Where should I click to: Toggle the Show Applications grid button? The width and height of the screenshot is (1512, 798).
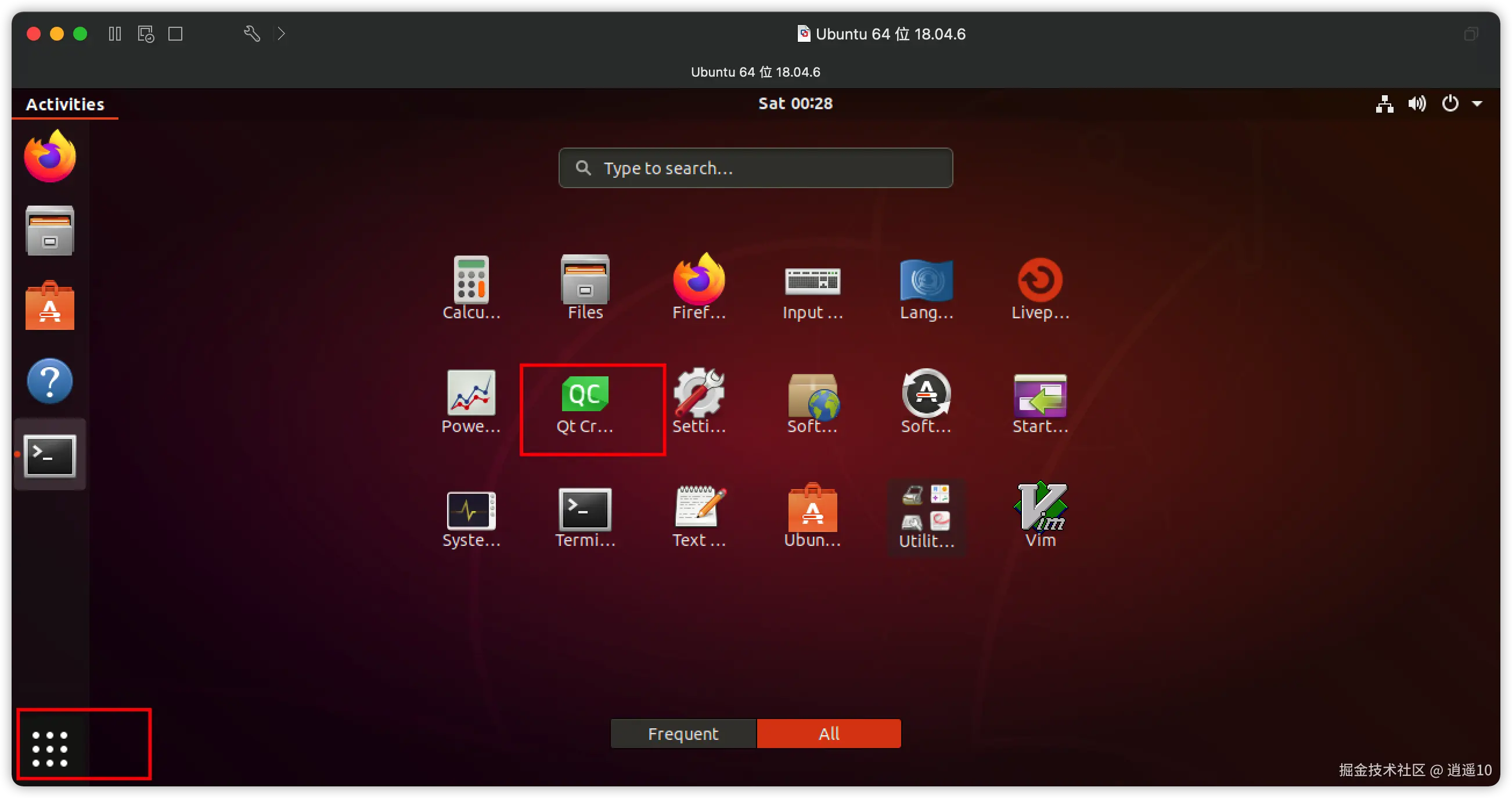coord(50,748)
